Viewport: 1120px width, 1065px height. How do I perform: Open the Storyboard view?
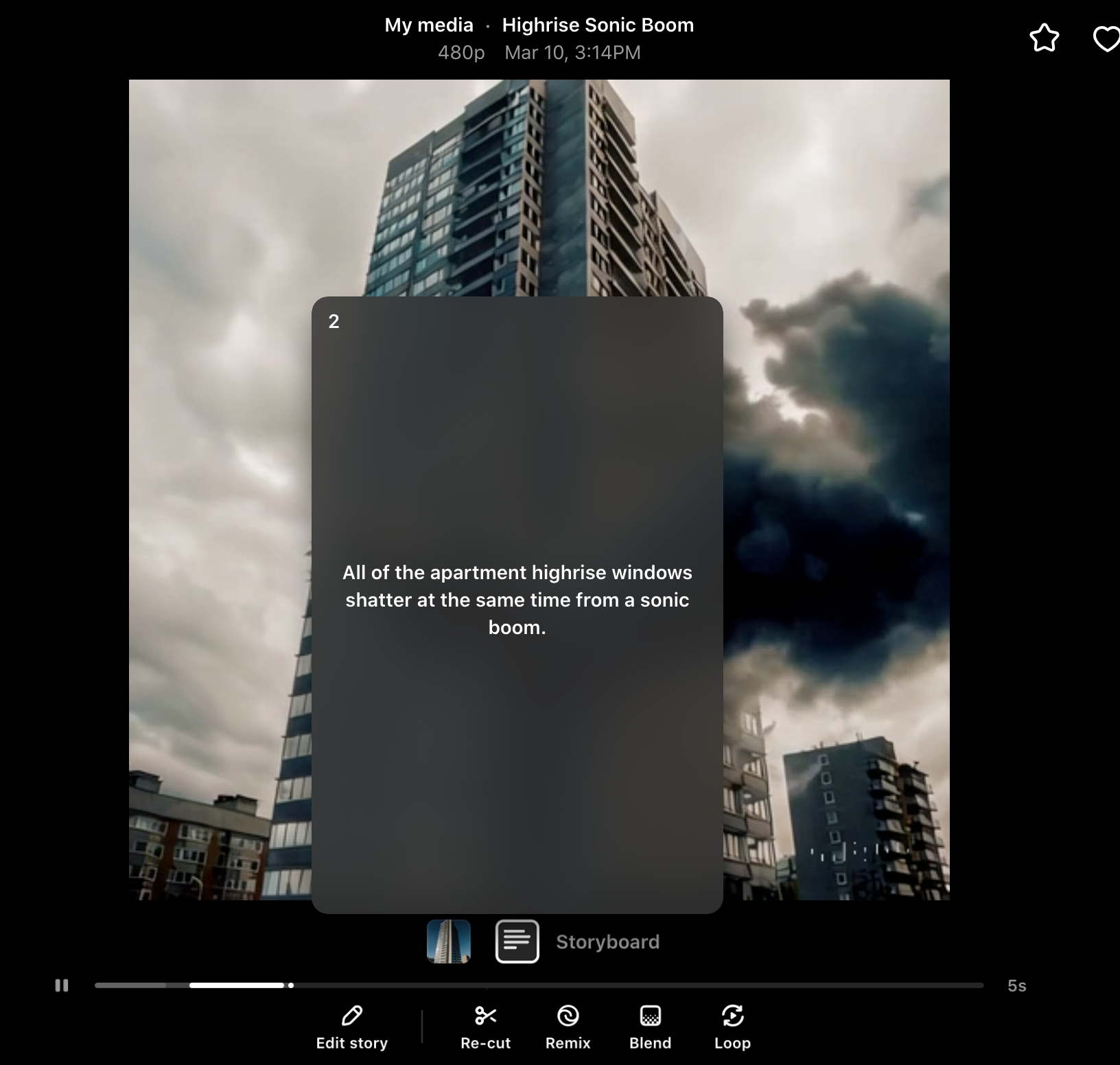(607, 942)
